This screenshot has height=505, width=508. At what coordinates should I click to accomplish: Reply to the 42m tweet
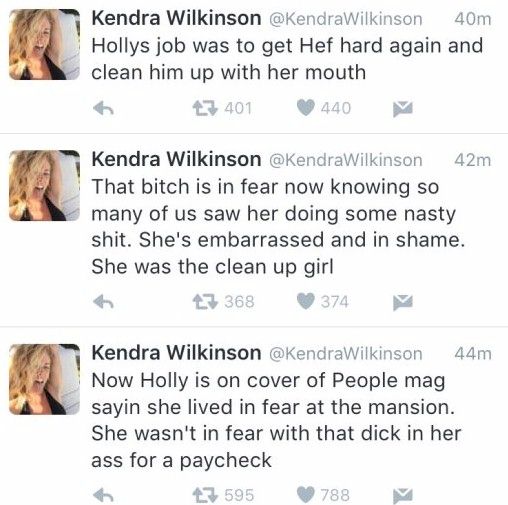click(x=103, y=302)
